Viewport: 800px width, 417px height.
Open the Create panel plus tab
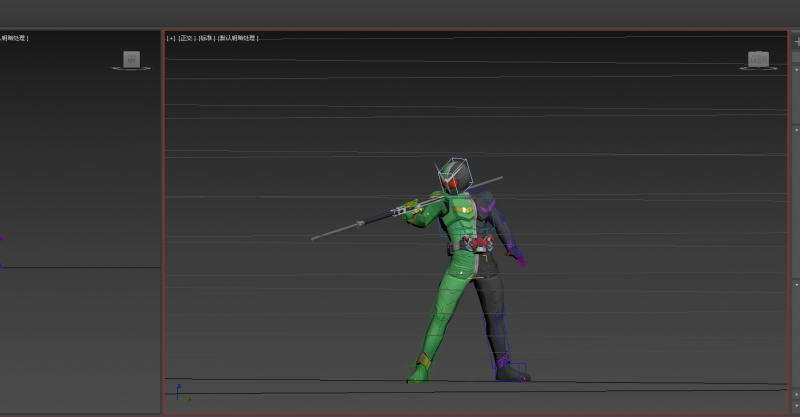796,41
